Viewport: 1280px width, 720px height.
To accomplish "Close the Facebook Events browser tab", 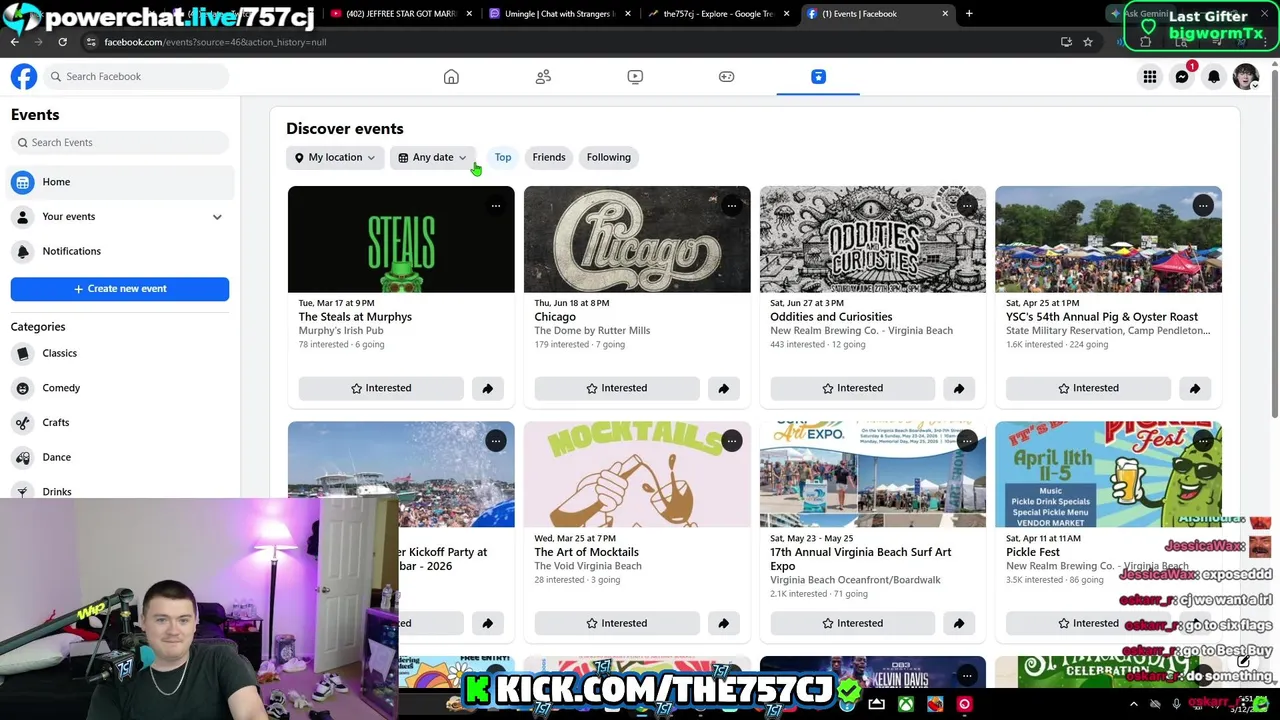I will (x=945, y=14).
